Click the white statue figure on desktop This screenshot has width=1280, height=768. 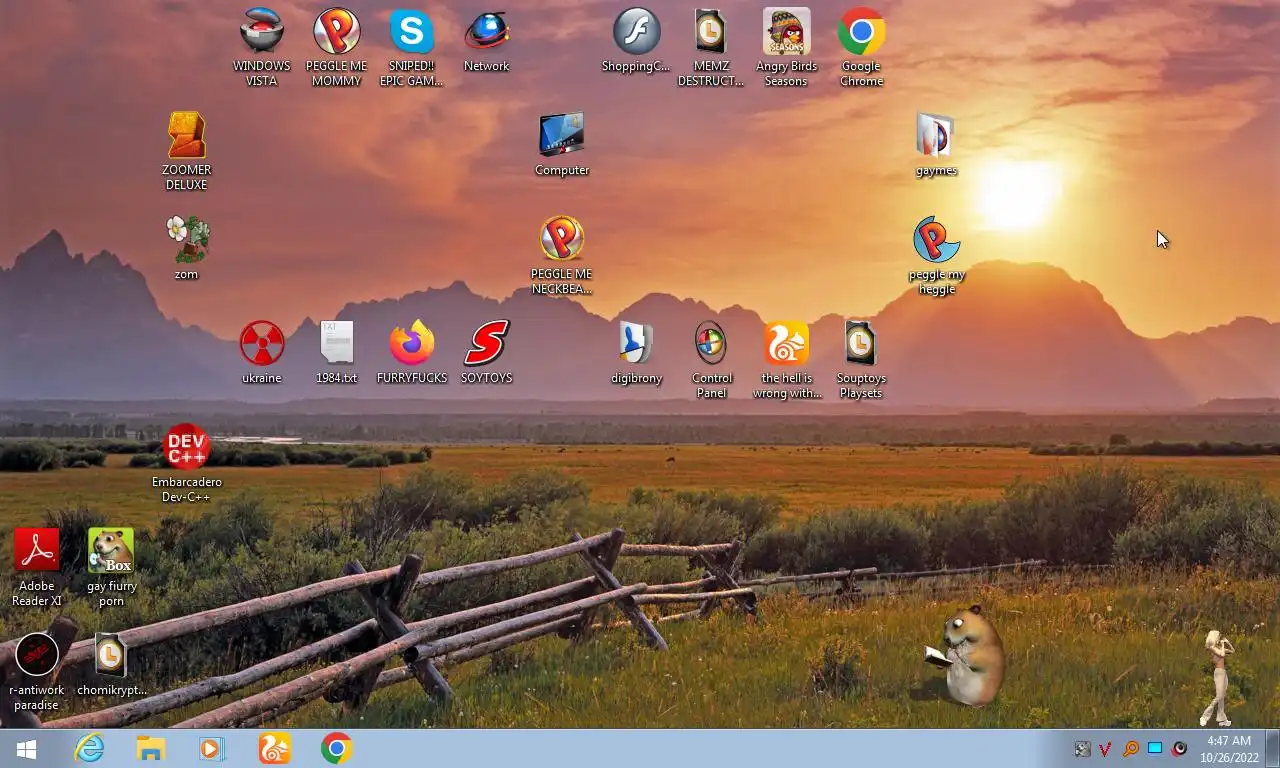coord(1218,677)
